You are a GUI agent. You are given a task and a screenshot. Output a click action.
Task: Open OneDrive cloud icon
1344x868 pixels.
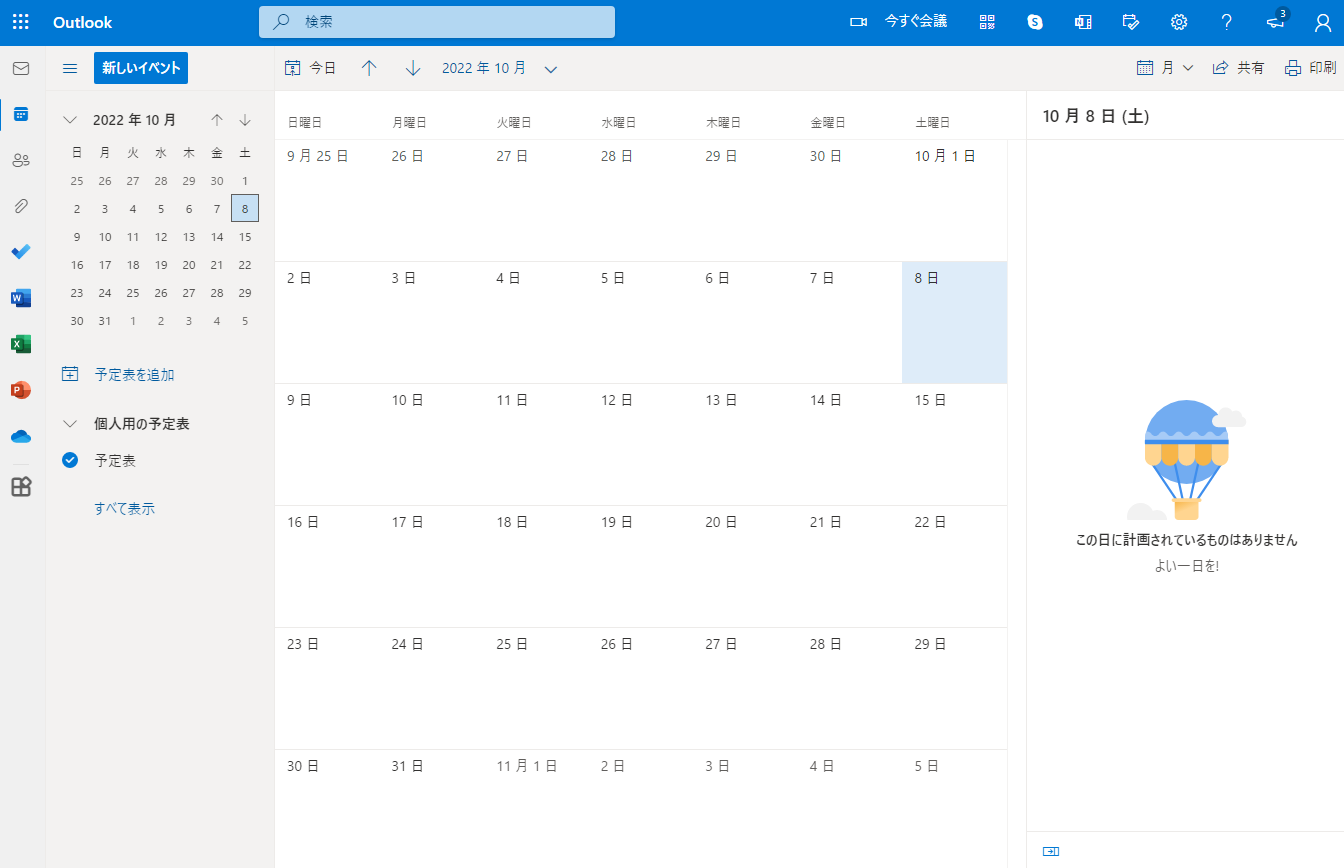pos(21,436)
